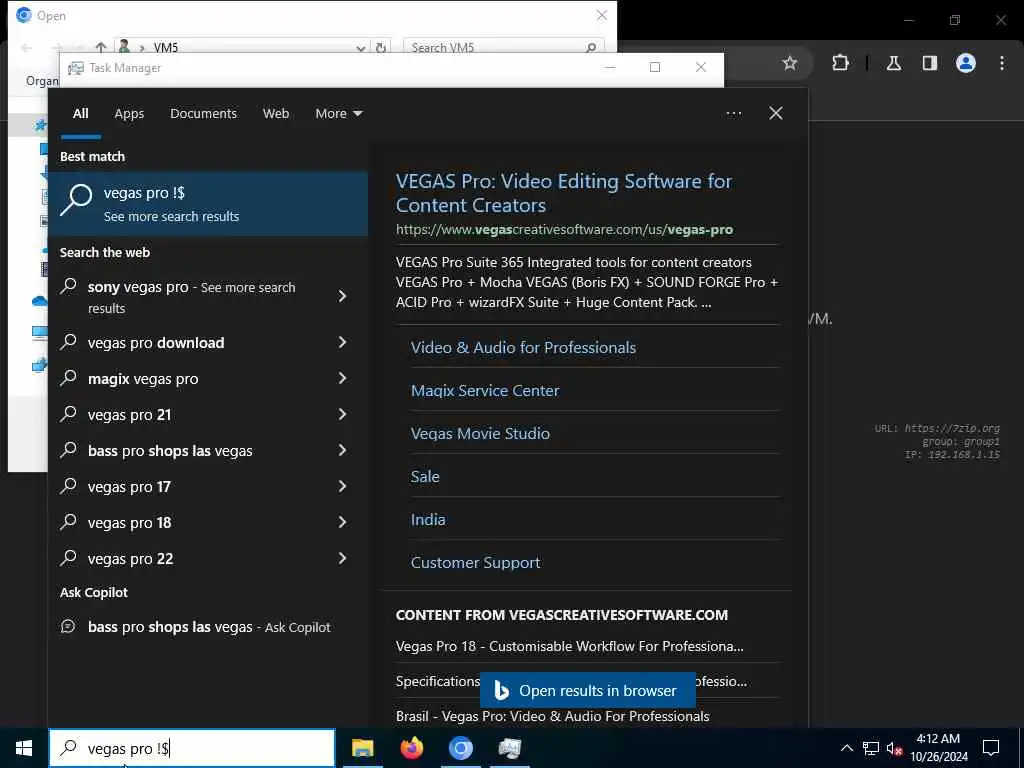Open Video & Audio for Professionals link
This screenshot has width=1024, height=768.
click(x=523, y=347)
